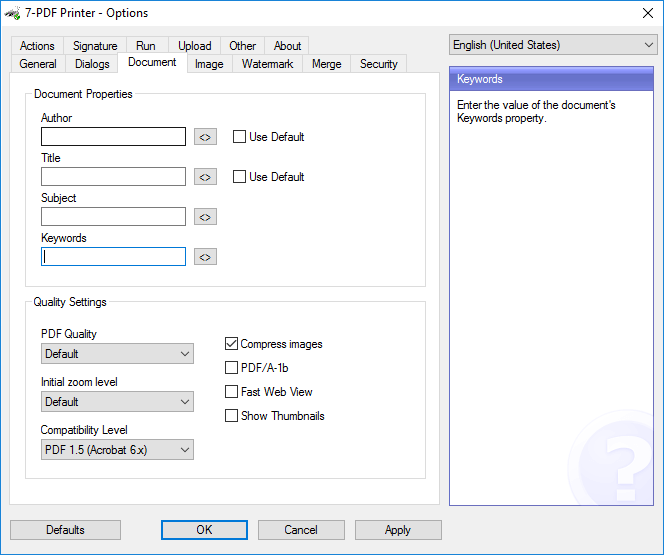Open the Security tab
The height and width of the screenshot is (555, 664).
click(378, 64)
